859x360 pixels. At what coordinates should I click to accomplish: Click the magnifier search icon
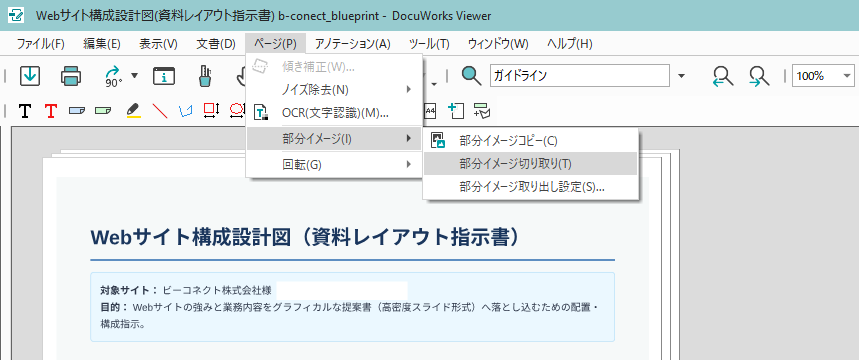coord(471,76)
